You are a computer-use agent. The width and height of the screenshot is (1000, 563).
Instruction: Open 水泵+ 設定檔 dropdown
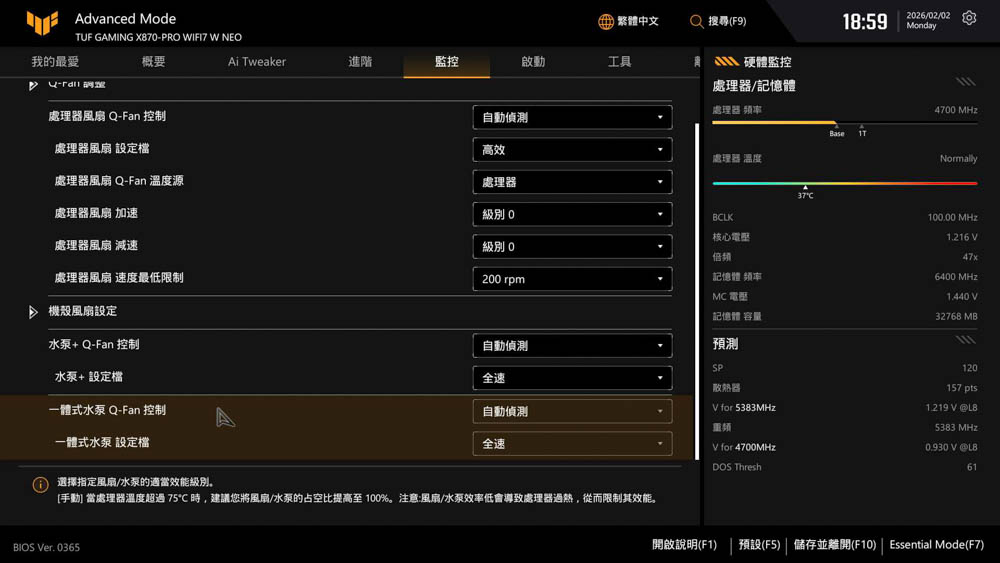point(571,378)
